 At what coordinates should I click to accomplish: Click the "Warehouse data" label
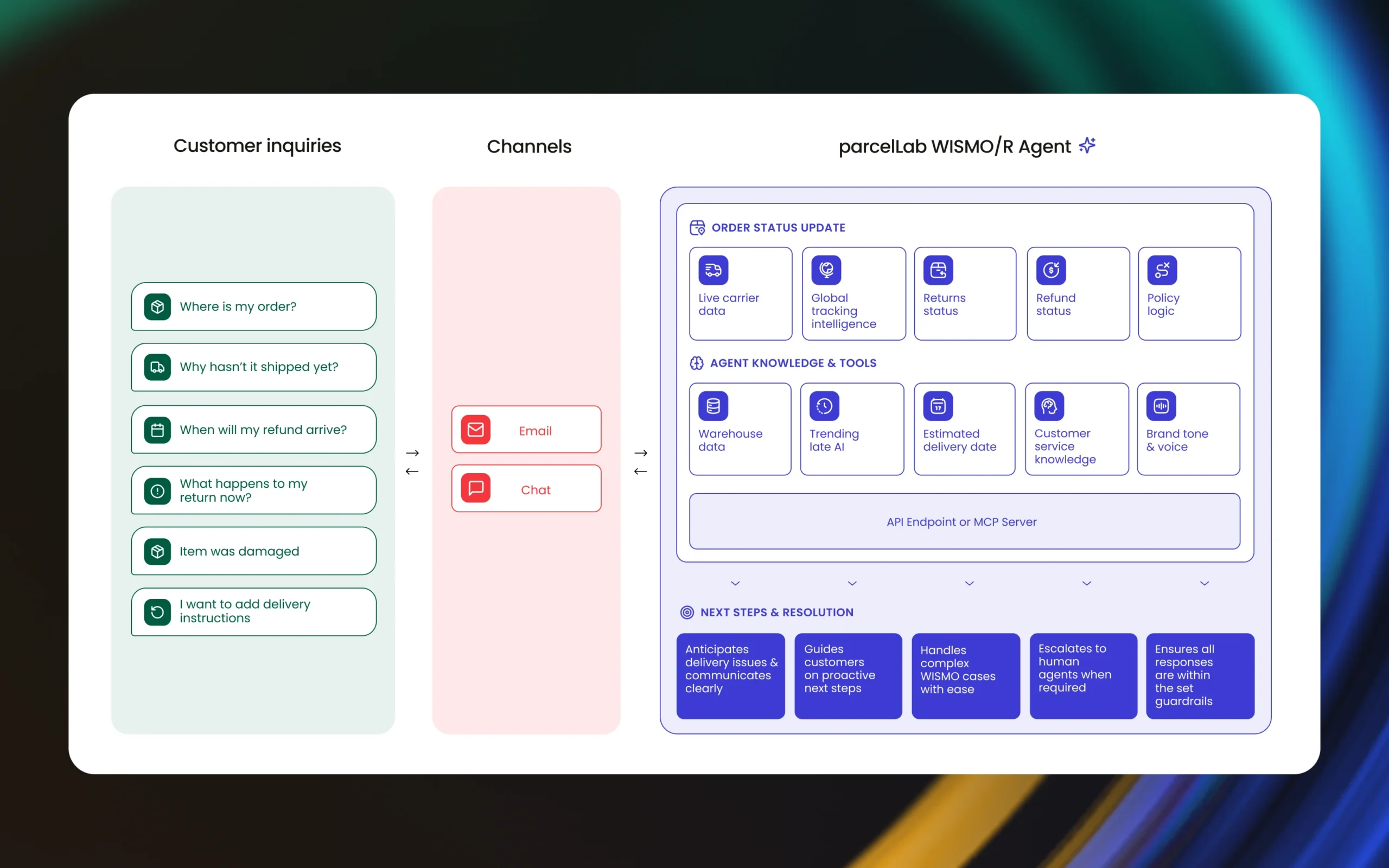point(730,441)
